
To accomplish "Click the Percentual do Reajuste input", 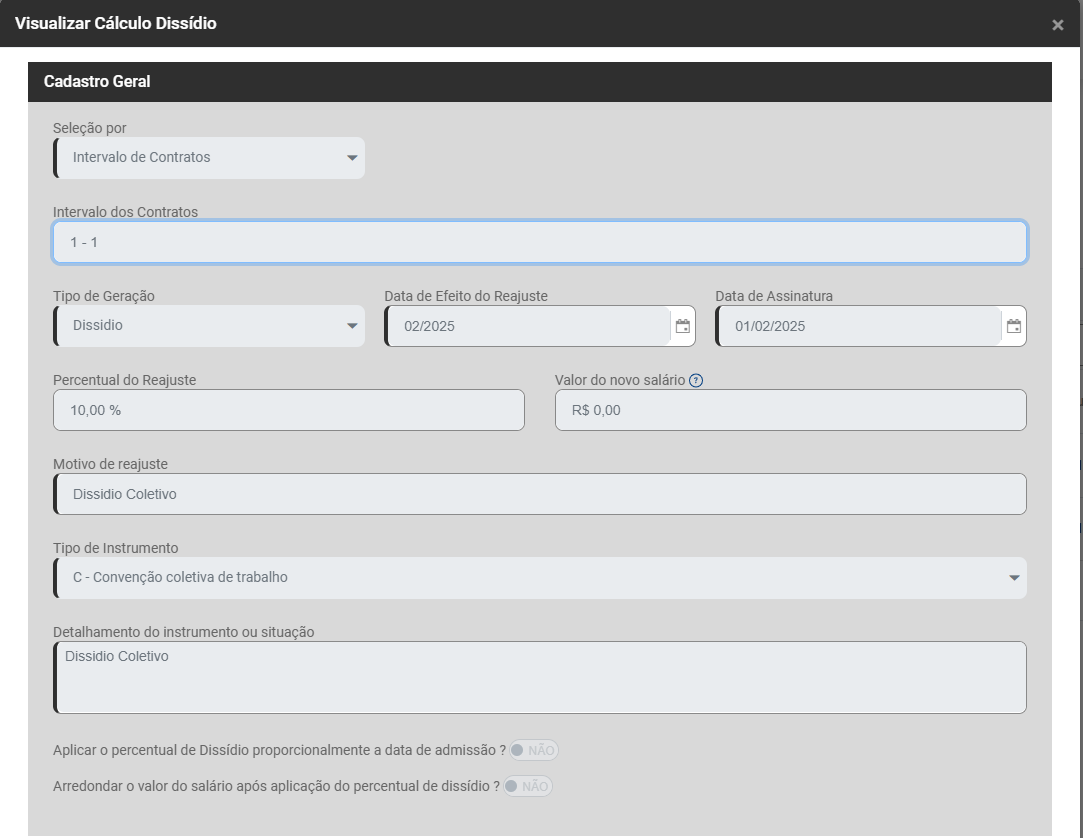I will [x=288, y=410].
